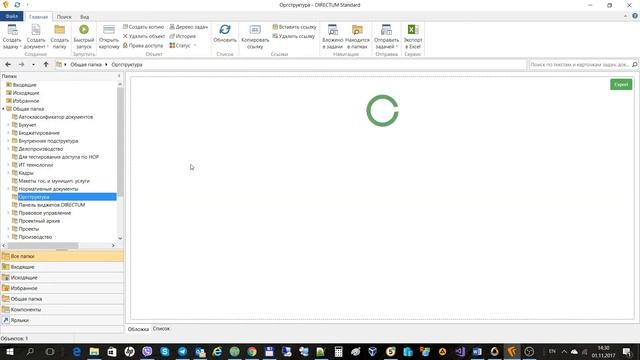Click the Создать задачу ribbon icon
The image size is (640, 360).
click(12, 30)
